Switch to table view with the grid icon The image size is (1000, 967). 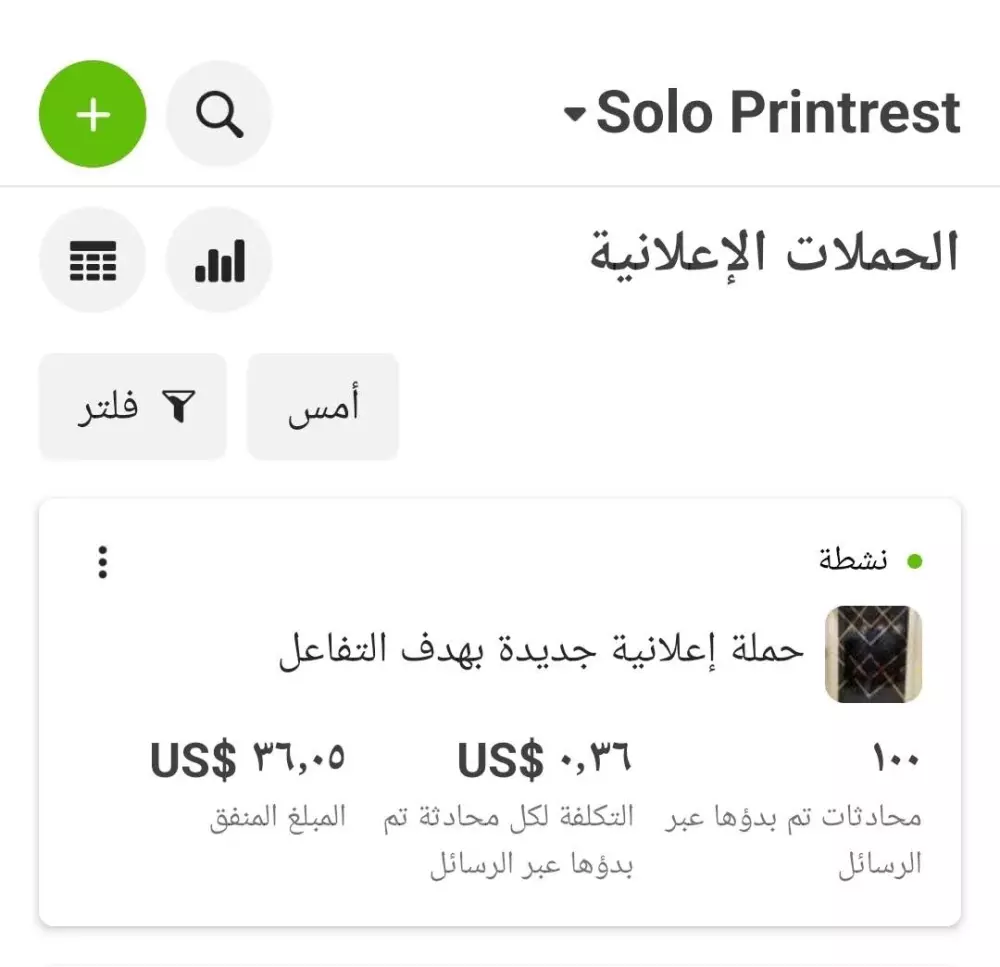92,260
